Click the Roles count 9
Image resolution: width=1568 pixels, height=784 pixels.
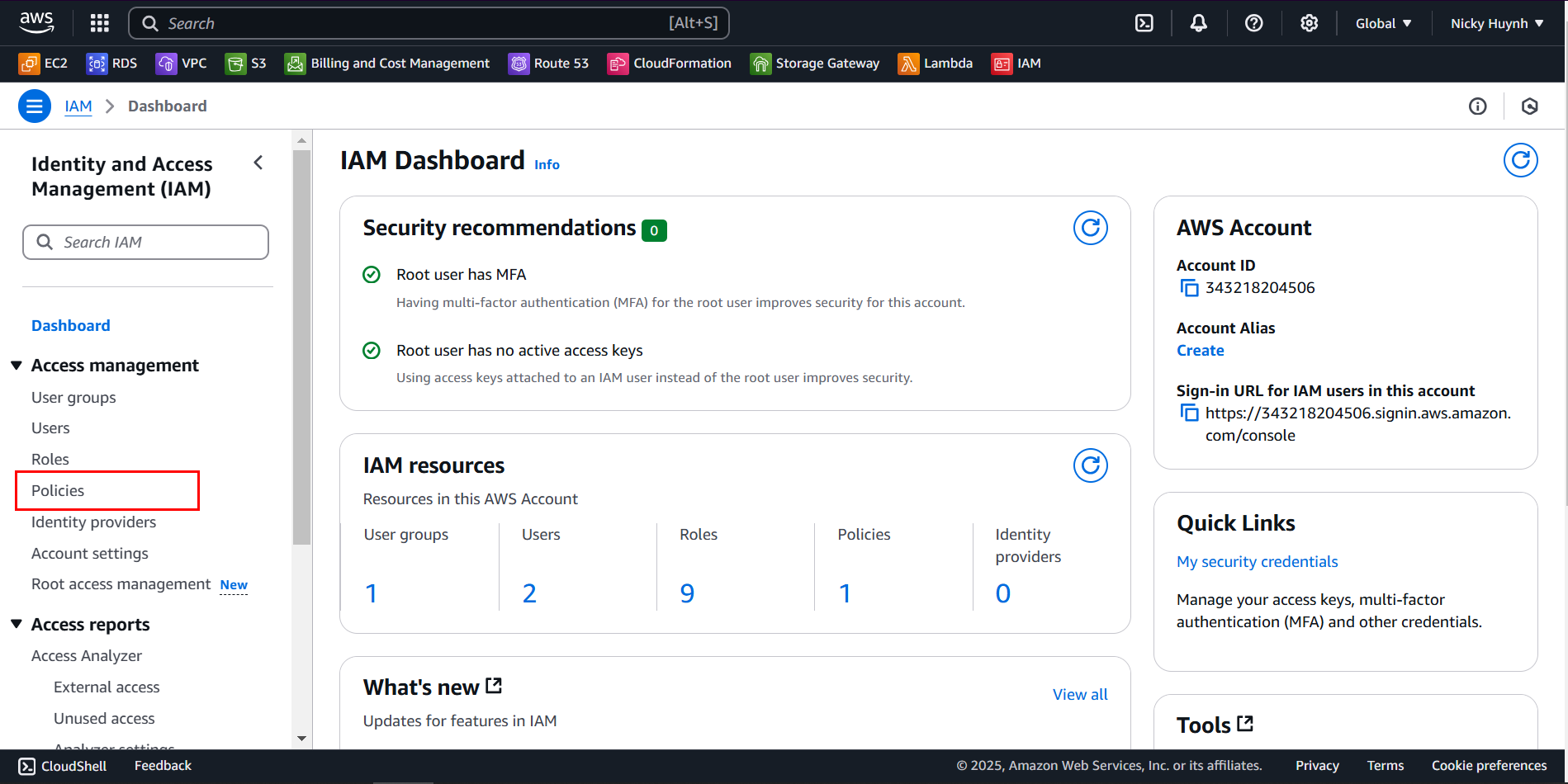687,593
